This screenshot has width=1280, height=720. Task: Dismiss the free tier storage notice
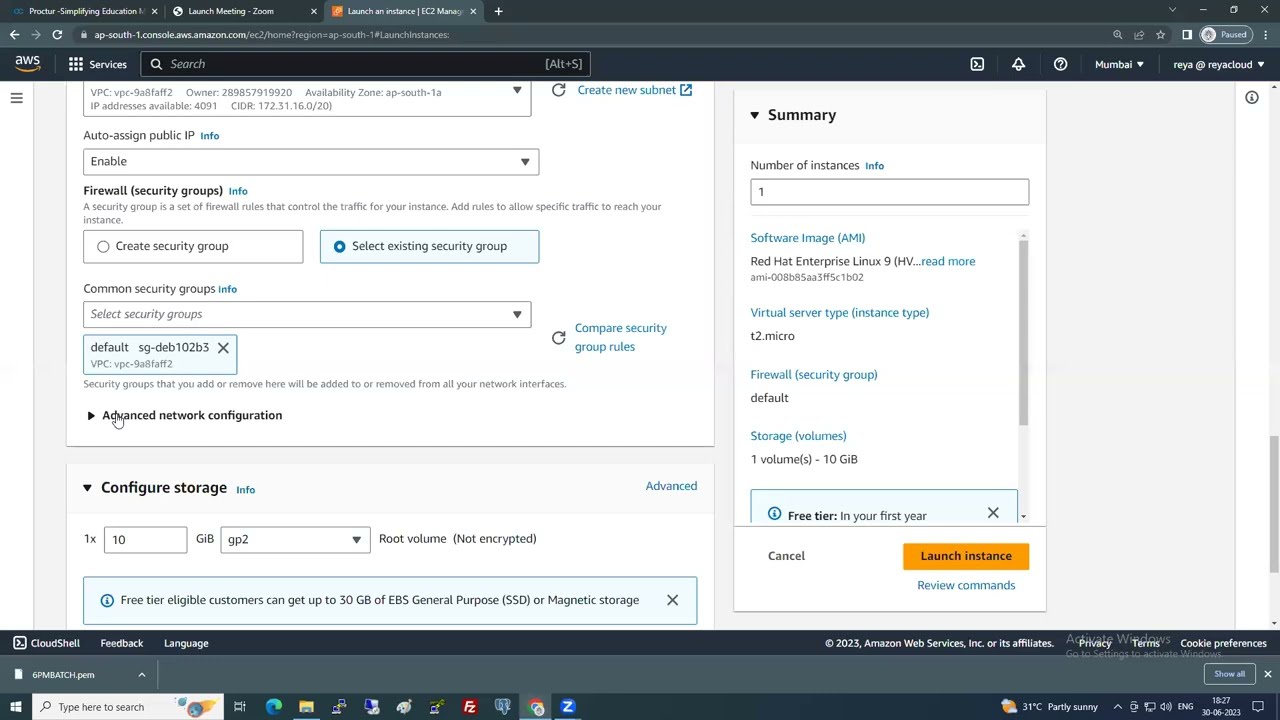click(x=672, y=600)
